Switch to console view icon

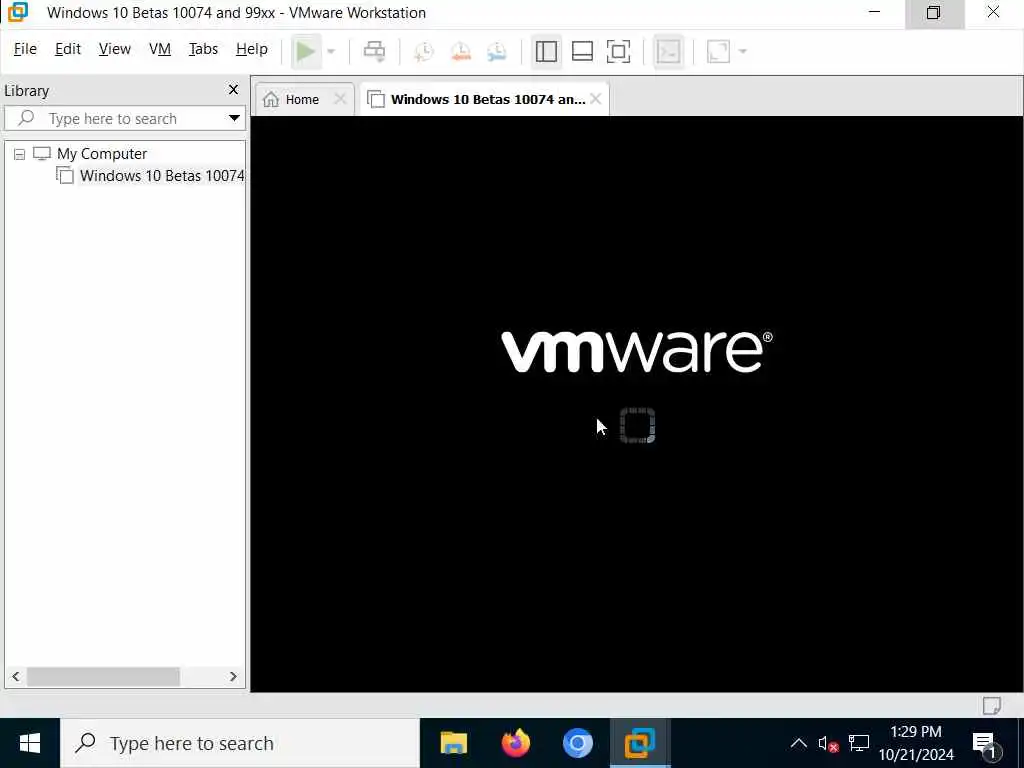click(668, 52)
